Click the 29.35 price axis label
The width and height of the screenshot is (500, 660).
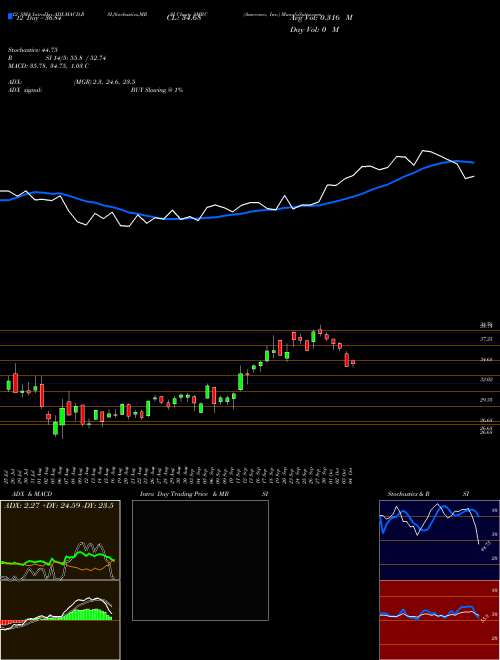tap(487, 400)
